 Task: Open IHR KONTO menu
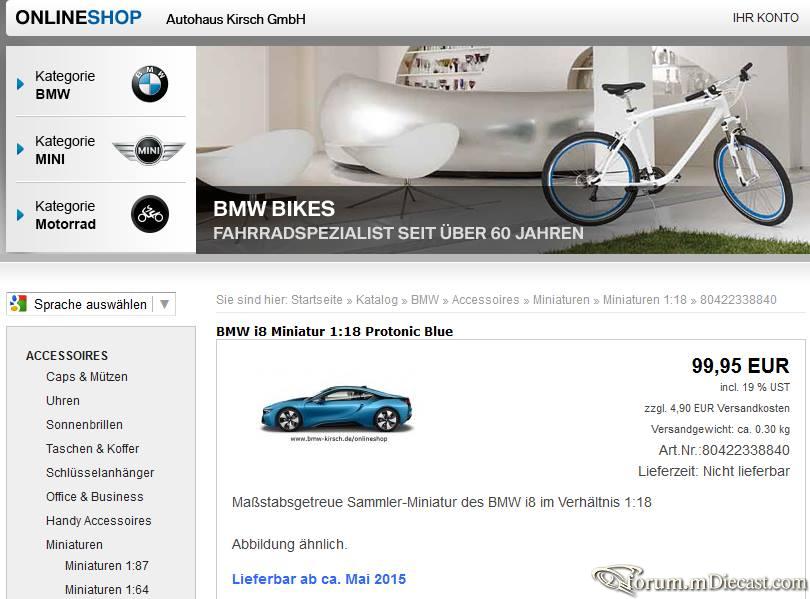coord(766,18)
